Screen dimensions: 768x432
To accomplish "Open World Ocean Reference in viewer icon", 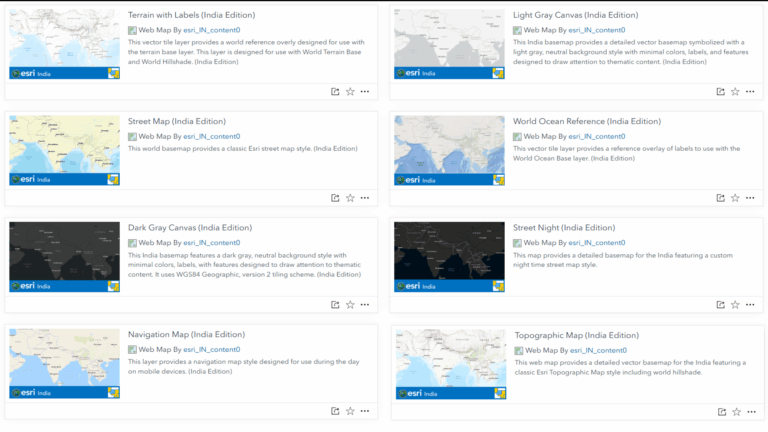I will coord(720,198).
